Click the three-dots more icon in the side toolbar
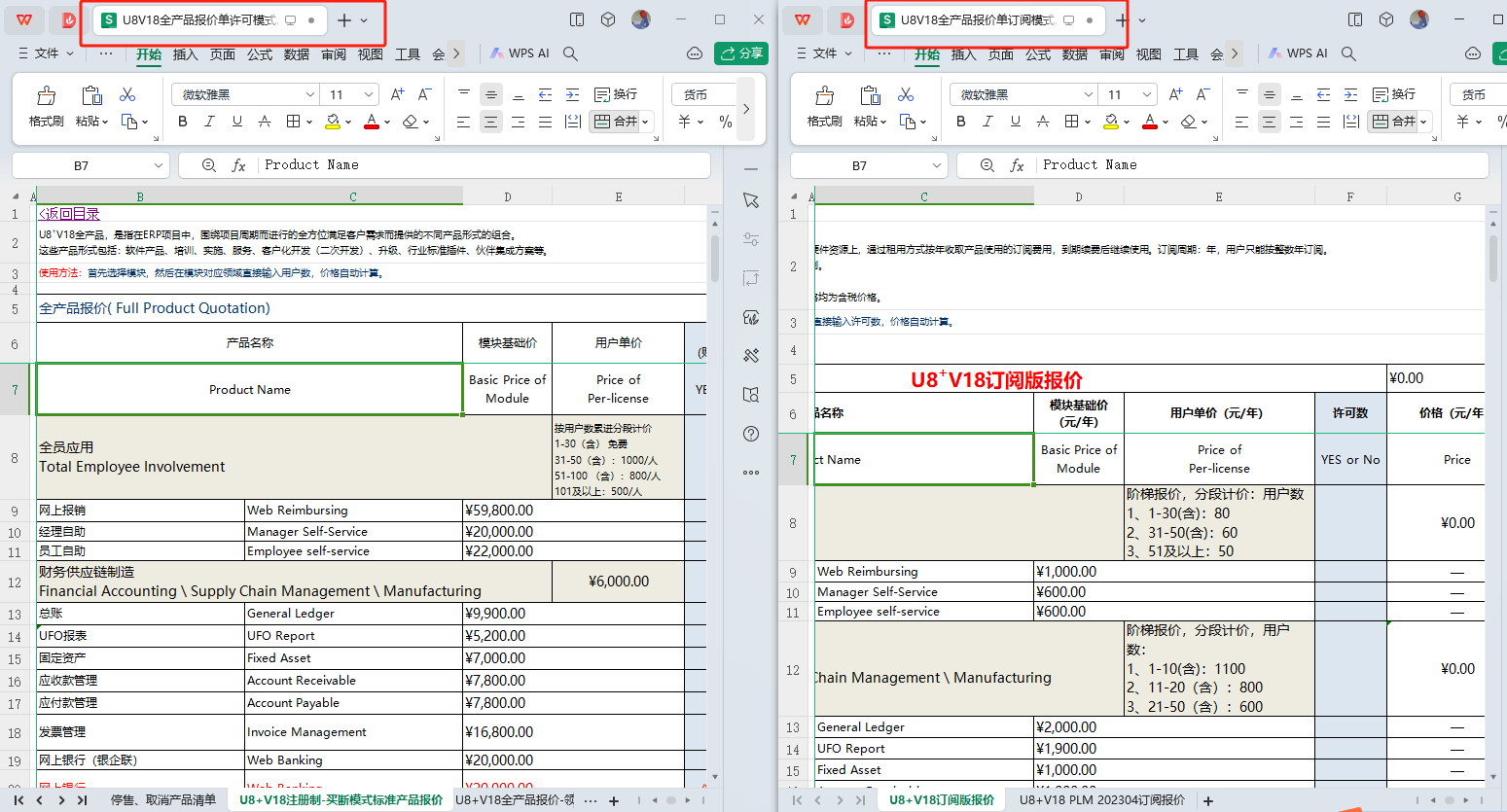 click(x=751, y=473)
